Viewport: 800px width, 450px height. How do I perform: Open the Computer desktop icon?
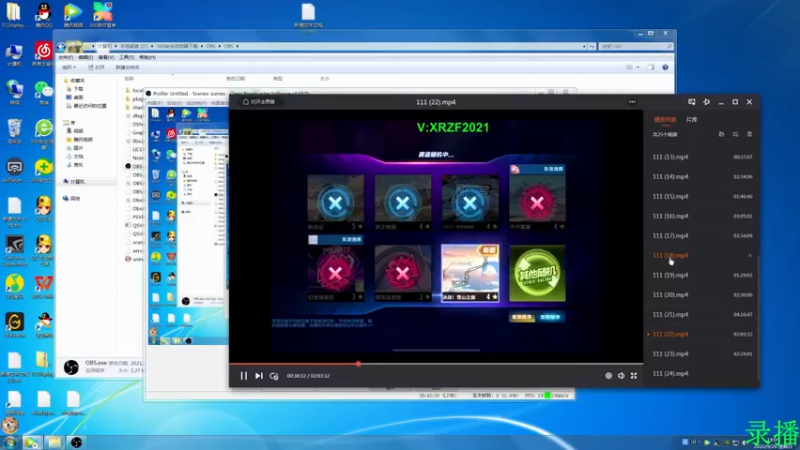[x=14, y=54]
